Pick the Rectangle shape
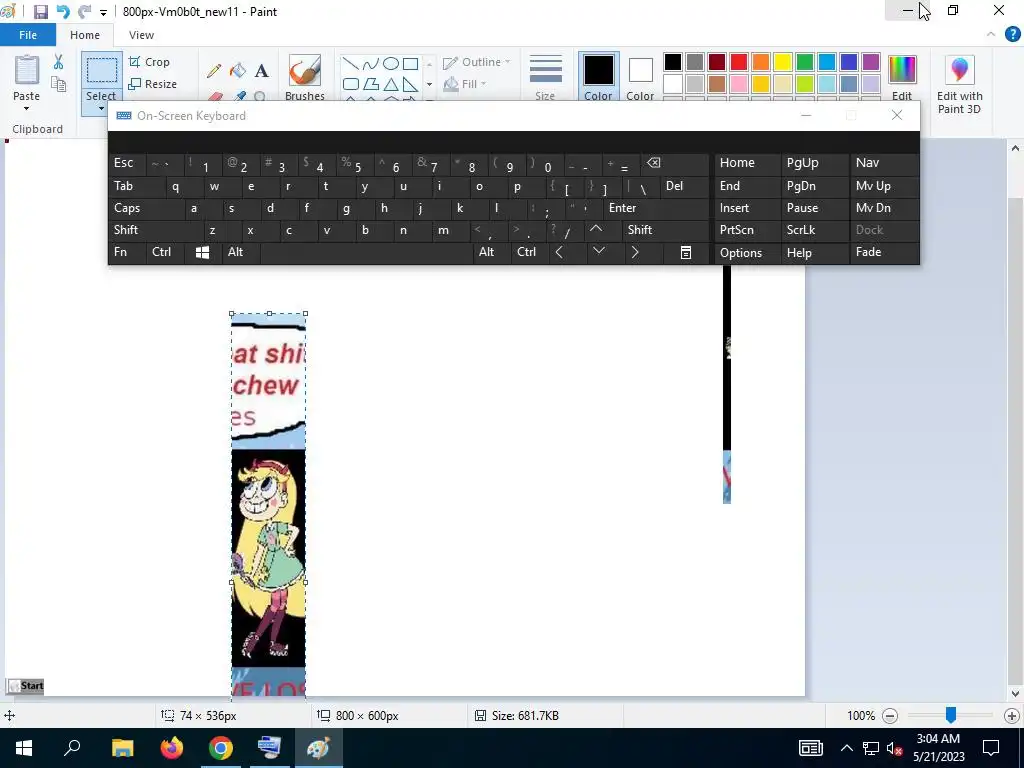Viewport: 1024px width, 768px height. point(411,64)
